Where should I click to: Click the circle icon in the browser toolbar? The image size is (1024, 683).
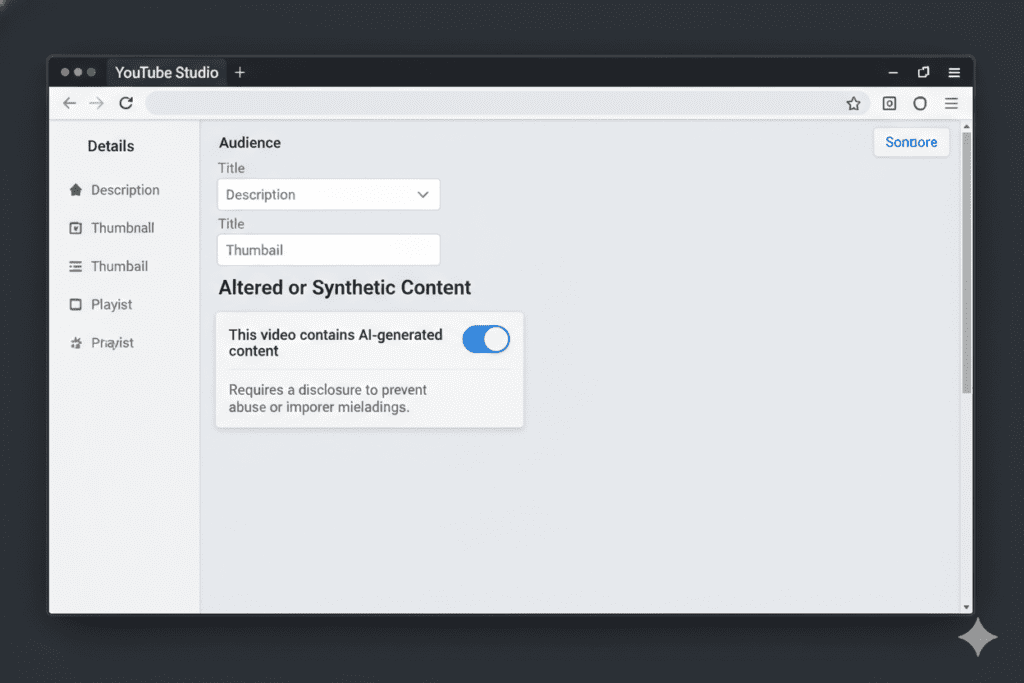[x=920, y=103]
